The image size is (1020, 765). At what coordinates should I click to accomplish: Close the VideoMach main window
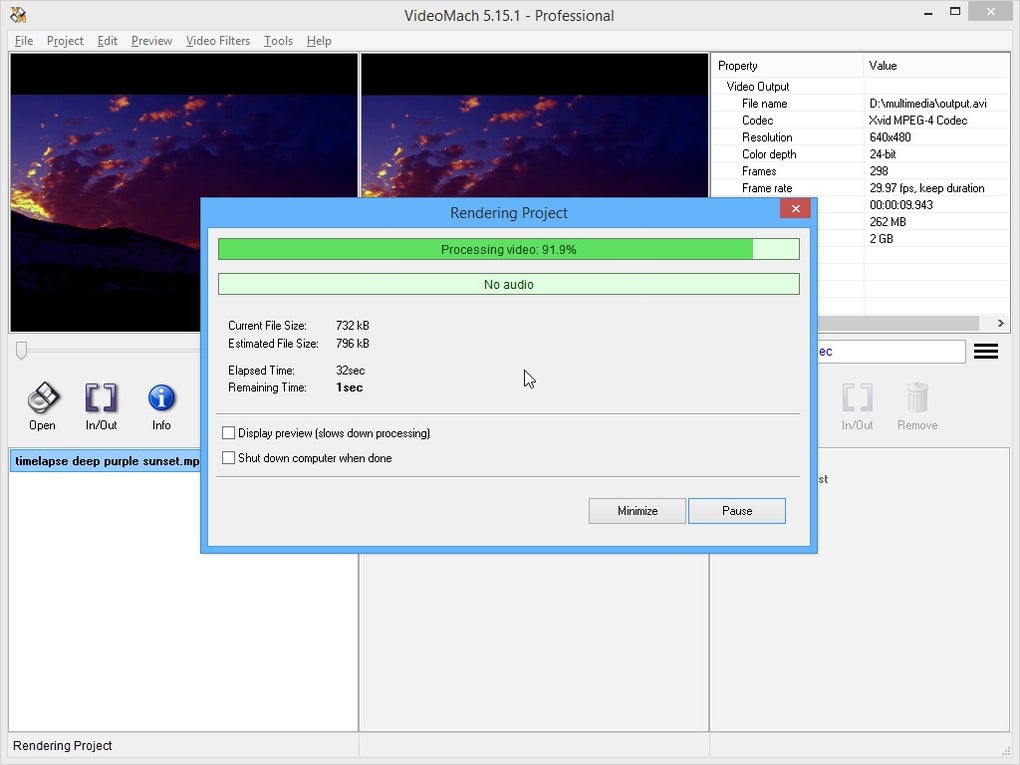click(x=990, y=11)
